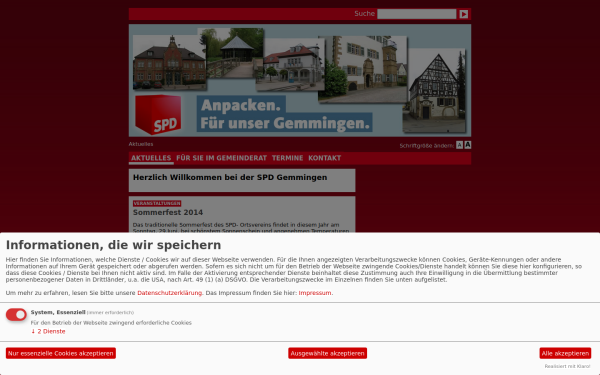Click the Herzlich Willkommen bei der SPD Gemmingen heading
The image size is (600, 375).
coord(230,178)
